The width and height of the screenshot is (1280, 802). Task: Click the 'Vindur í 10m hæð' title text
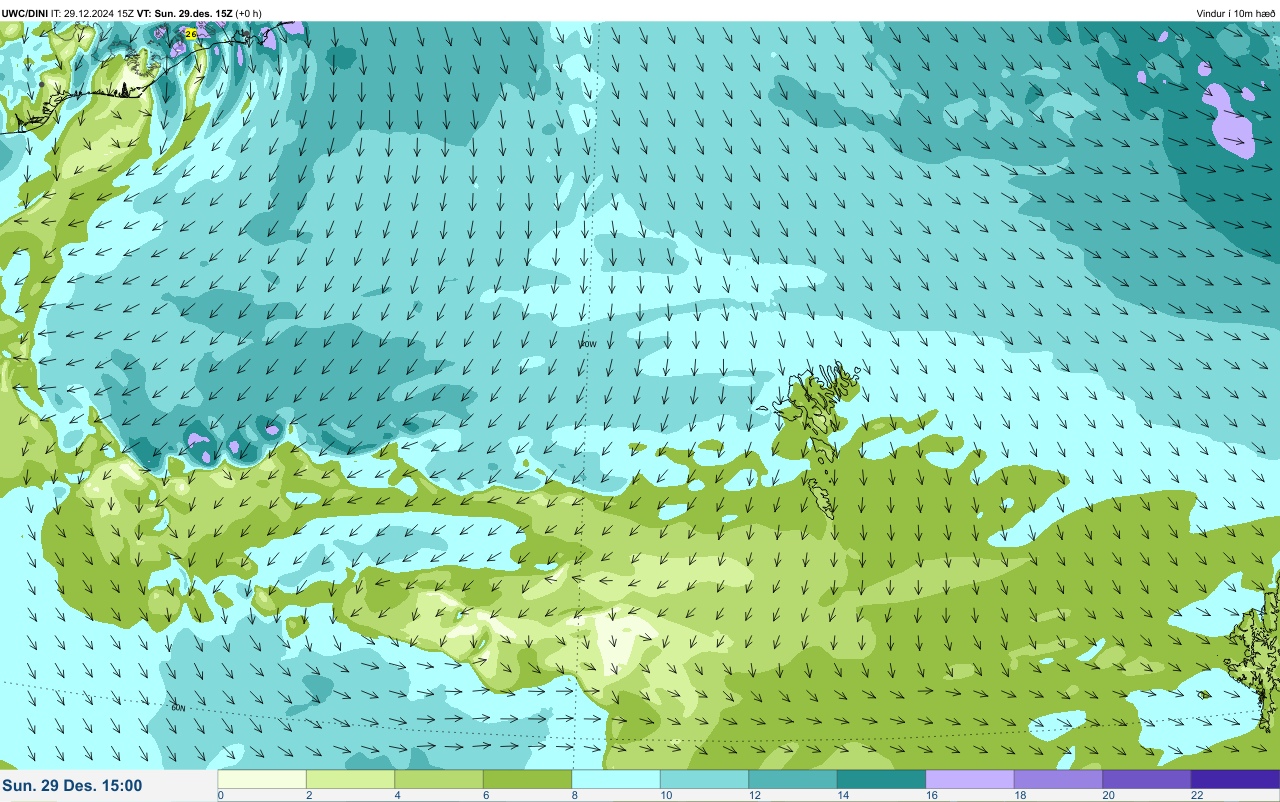[1236, 13]
